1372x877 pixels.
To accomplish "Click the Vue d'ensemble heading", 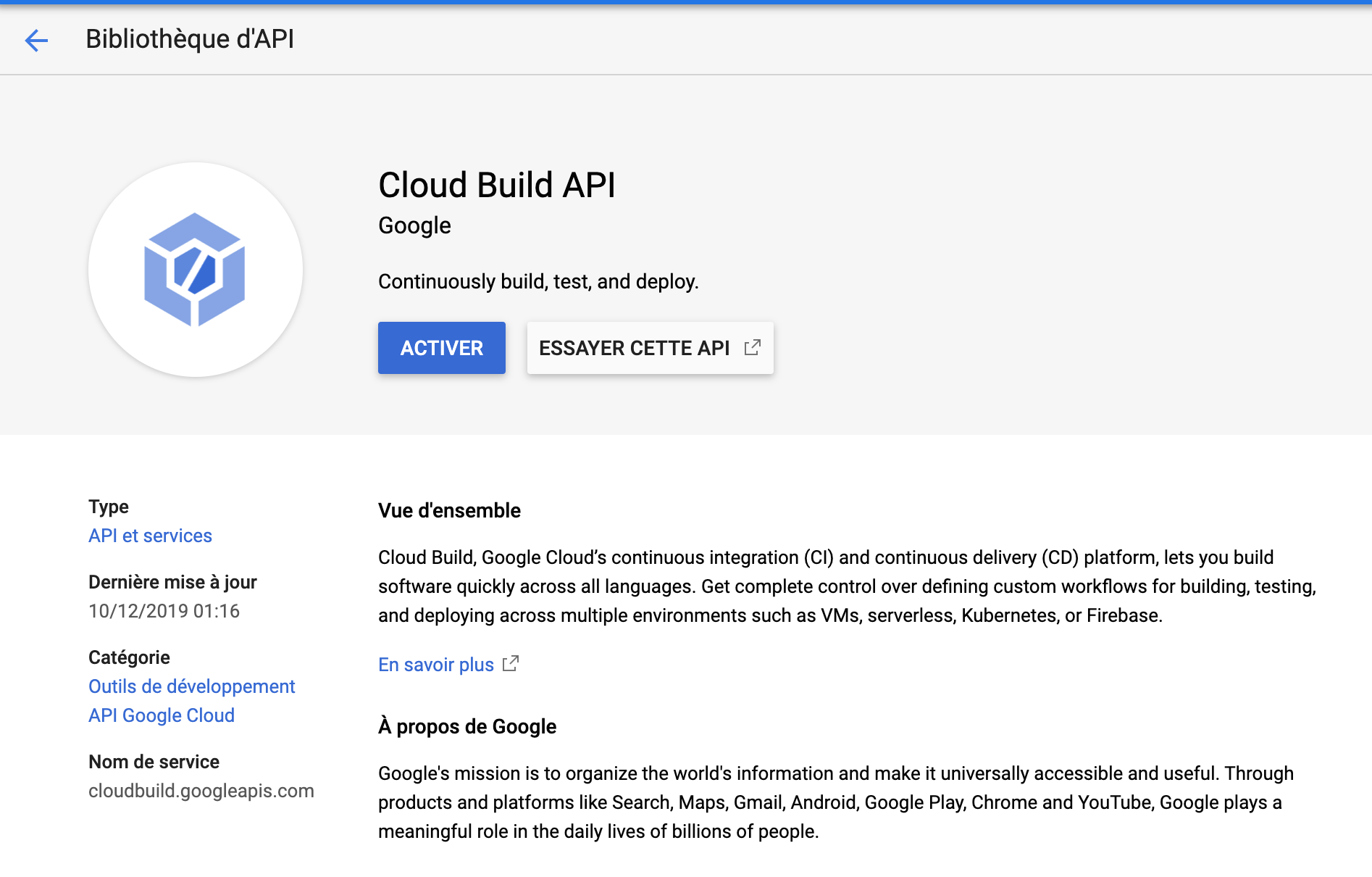I will [x=449, y=510].
